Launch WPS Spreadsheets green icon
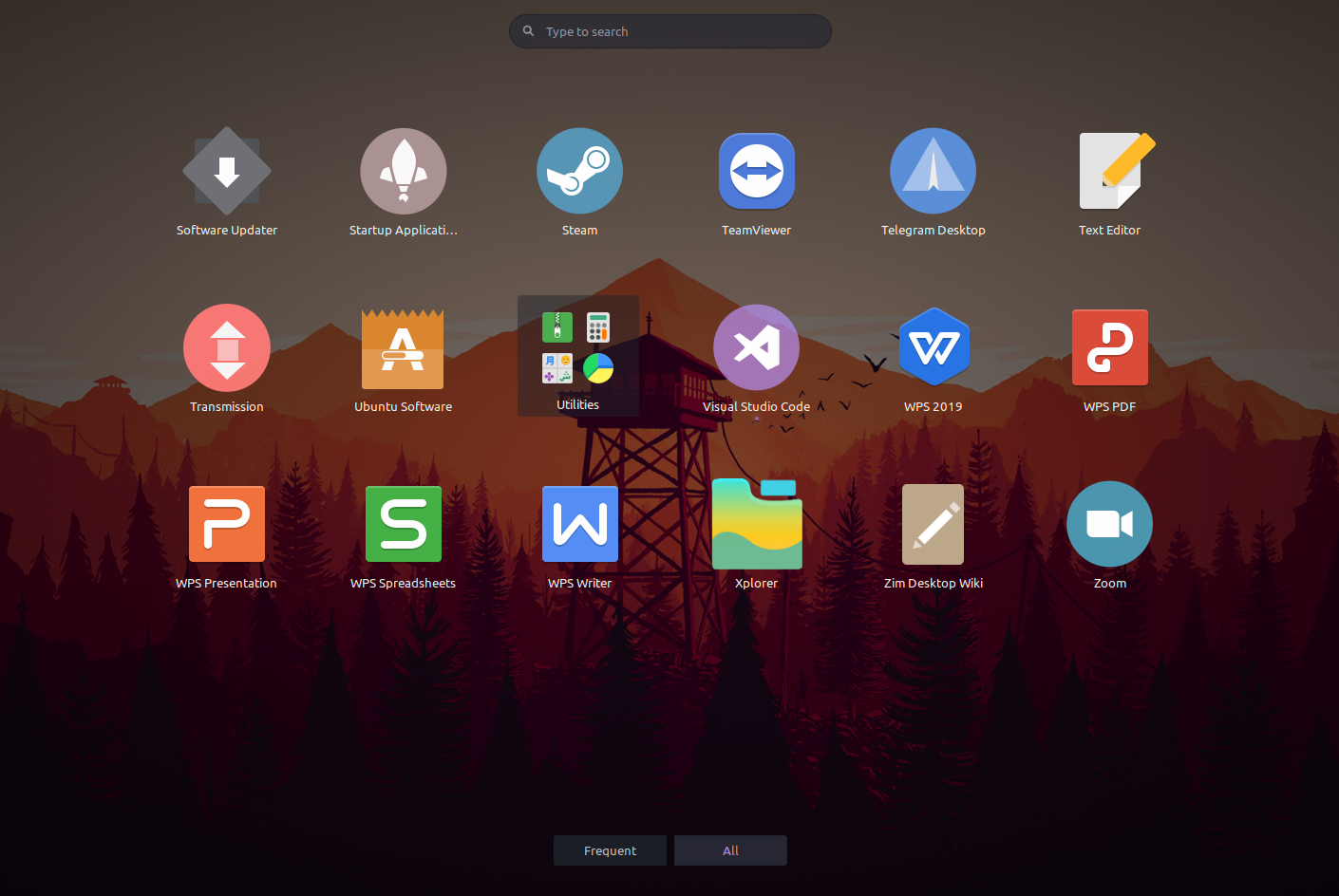 [404, 524]
